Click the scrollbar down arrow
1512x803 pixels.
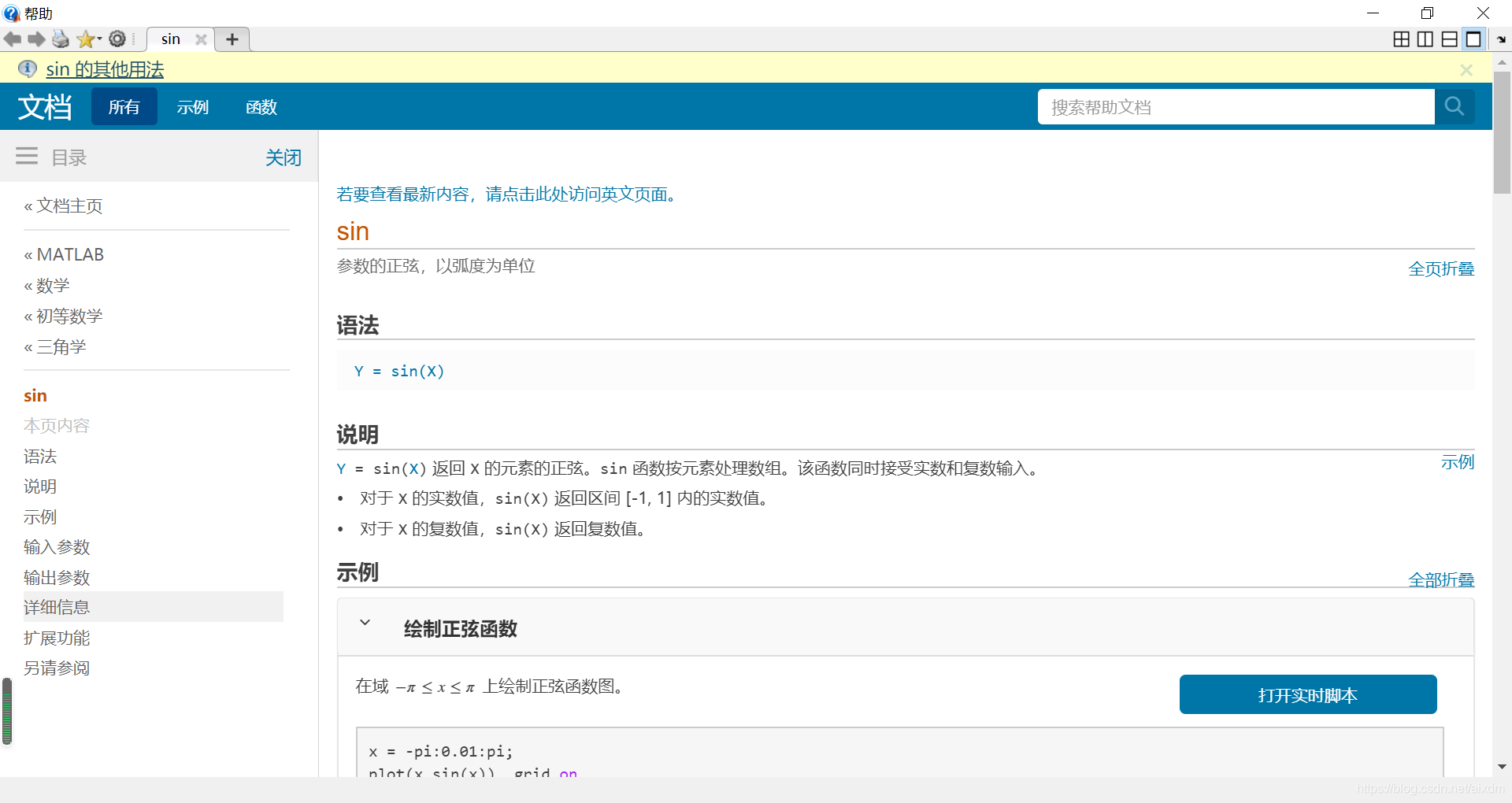pos(1502,767)
